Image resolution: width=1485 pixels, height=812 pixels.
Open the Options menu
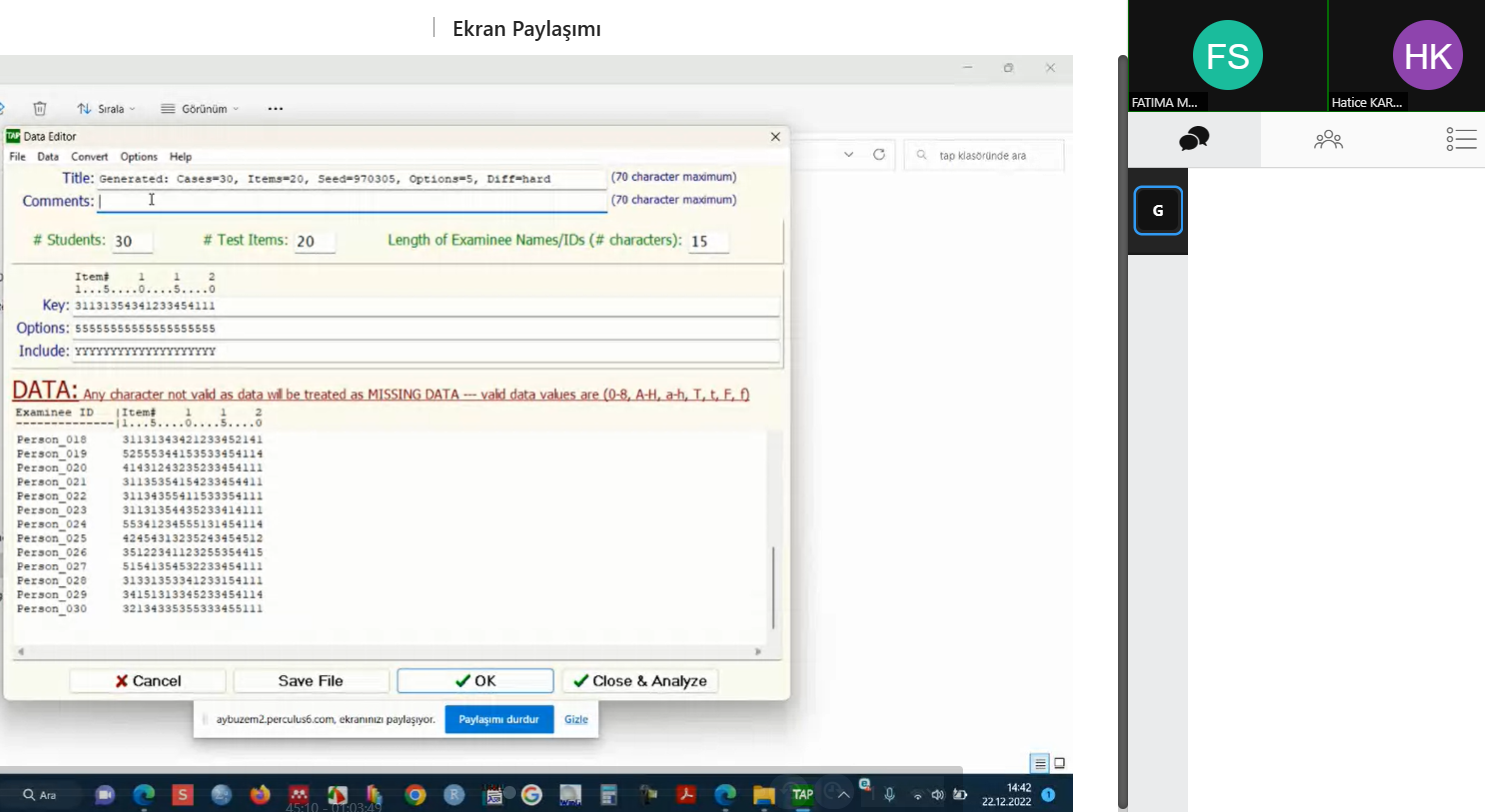(139, 157)
